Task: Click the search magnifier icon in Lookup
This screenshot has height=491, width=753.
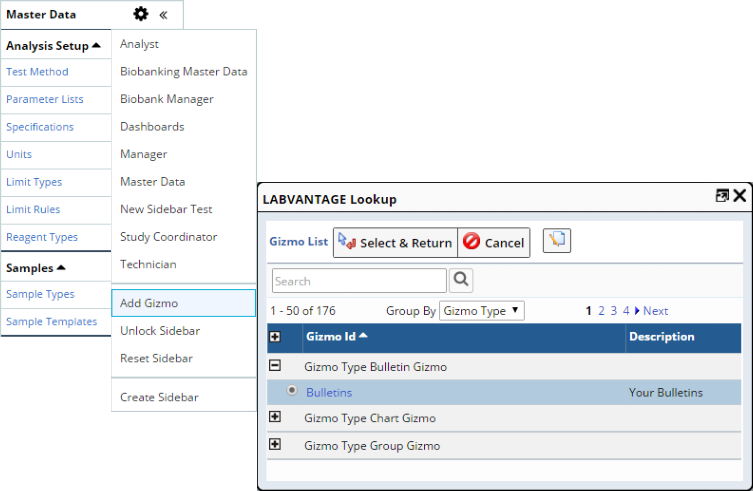Action: [461, 280]
